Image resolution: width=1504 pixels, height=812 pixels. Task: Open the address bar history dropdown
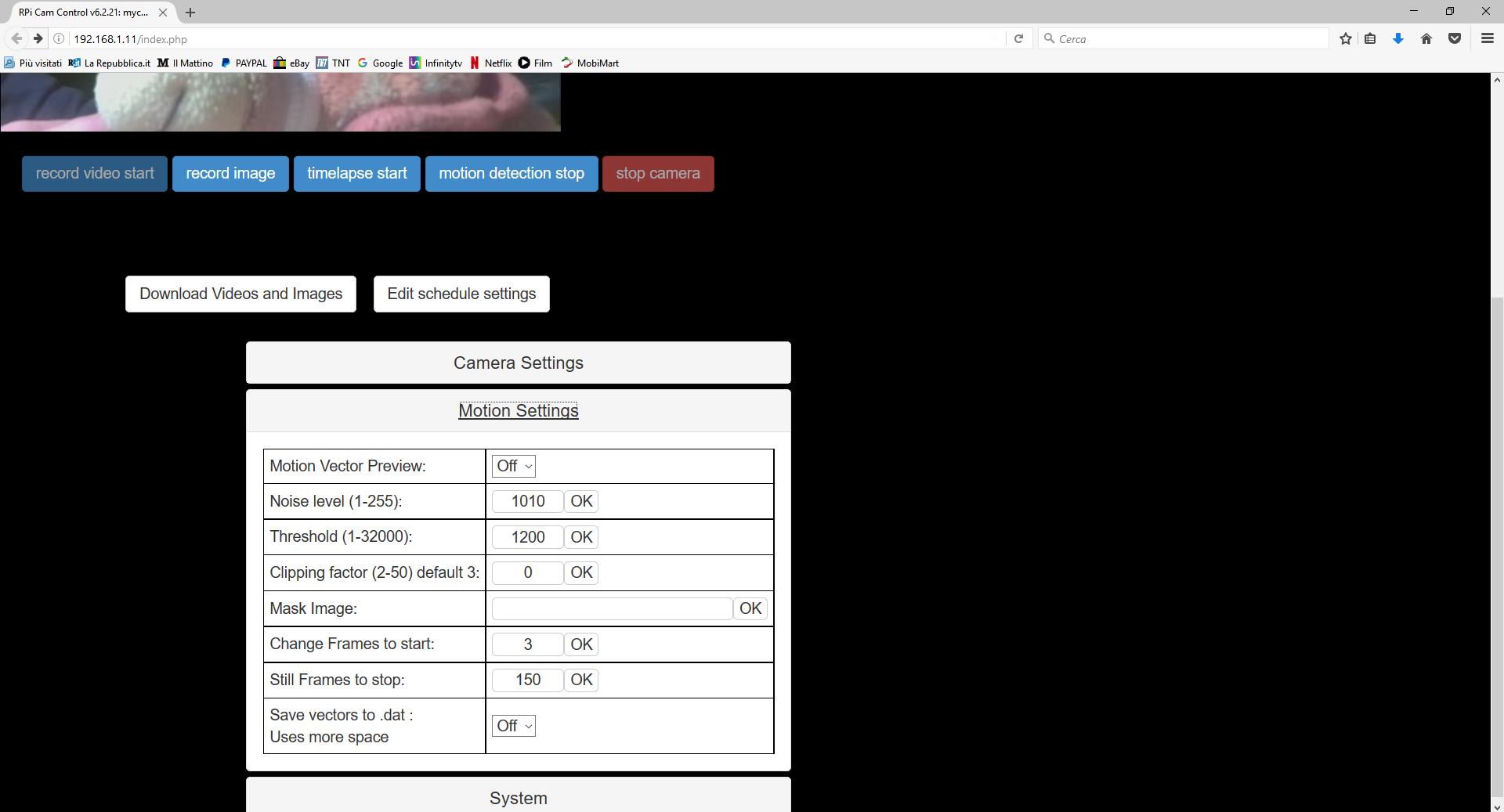tap(994, 38)
